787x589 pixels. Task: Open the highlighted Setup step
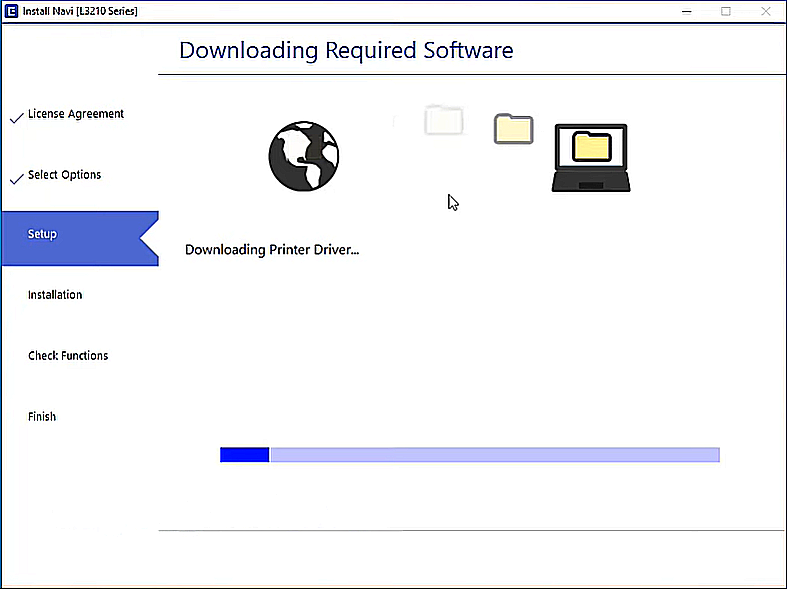(x=42, y=234)
